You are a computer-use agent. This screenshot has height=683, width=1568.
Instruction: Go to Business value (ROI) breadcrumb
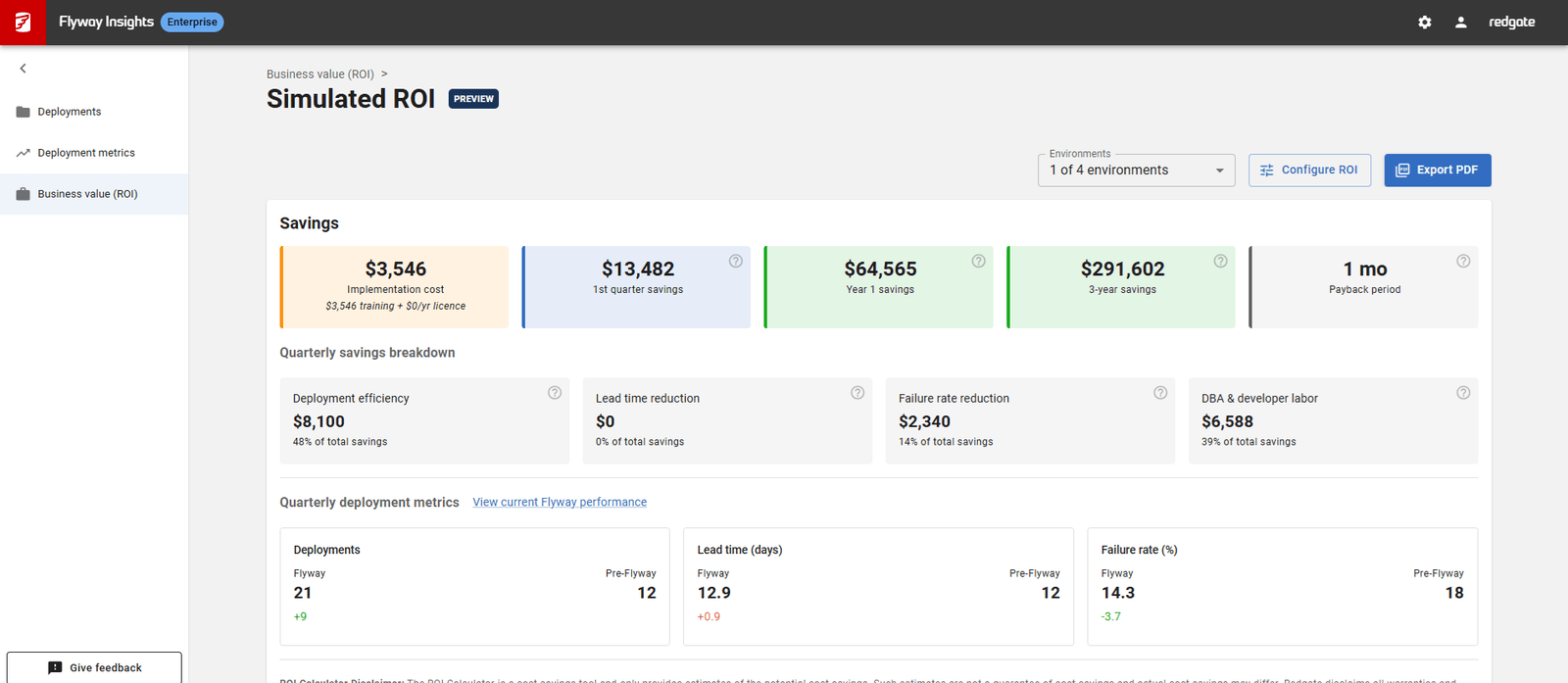click(x=320, y=74)
